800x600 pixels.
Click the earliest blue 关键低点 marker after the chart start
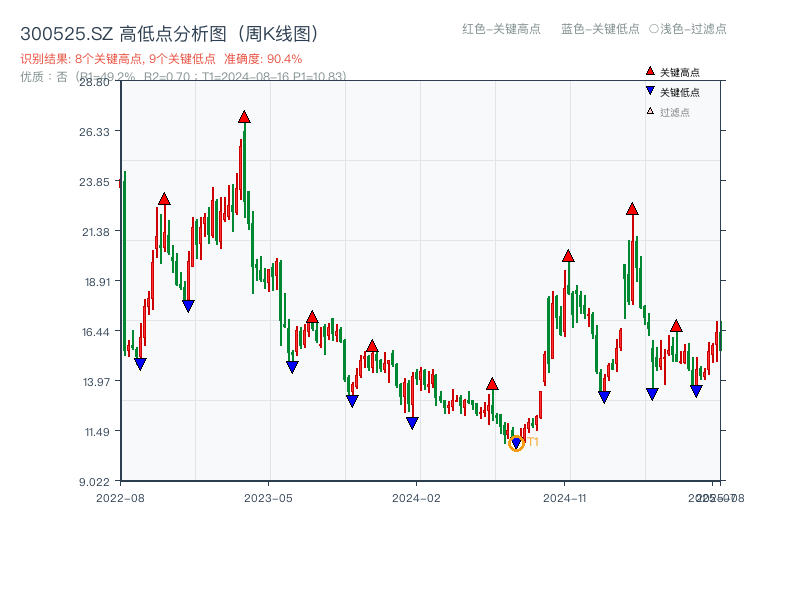tap(140, 366)
